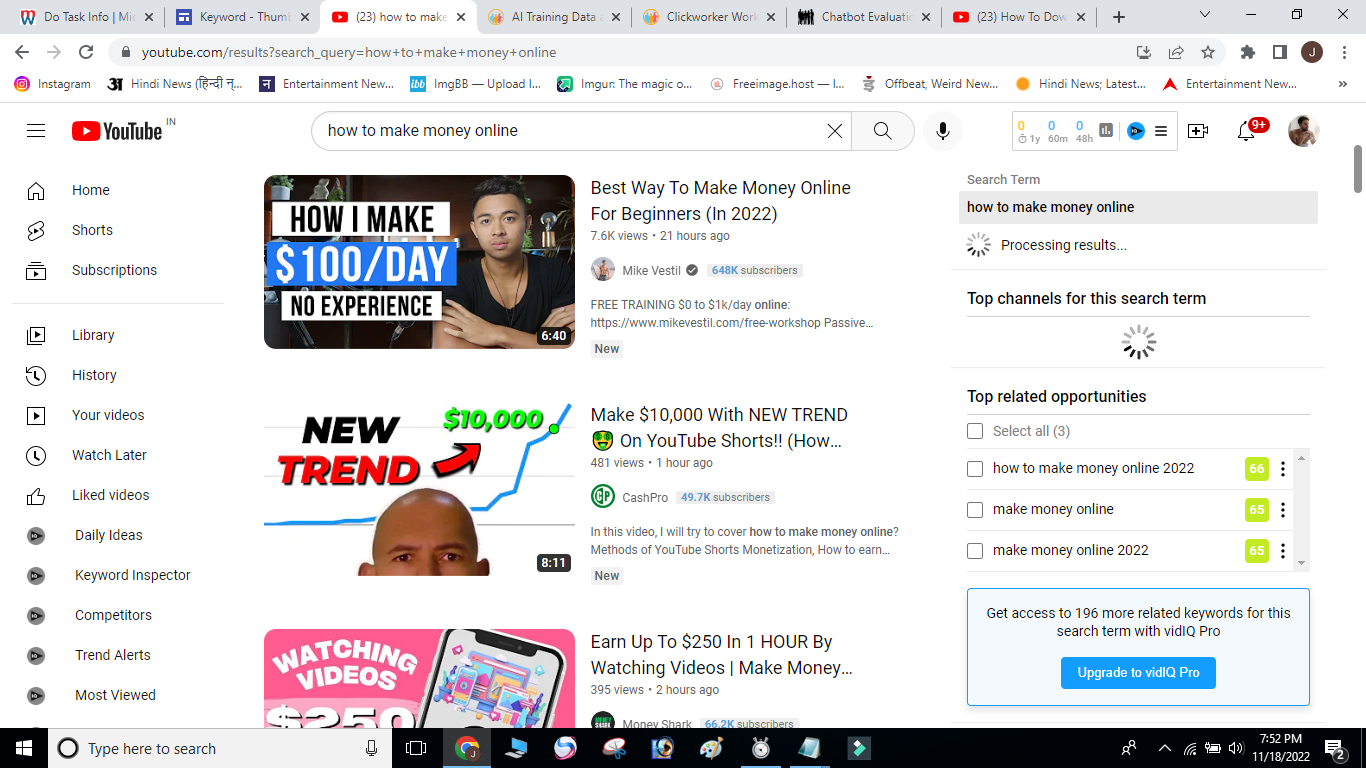Open the Windows Start menu
The image size is (1366, 768).
(x=24, y=748)
